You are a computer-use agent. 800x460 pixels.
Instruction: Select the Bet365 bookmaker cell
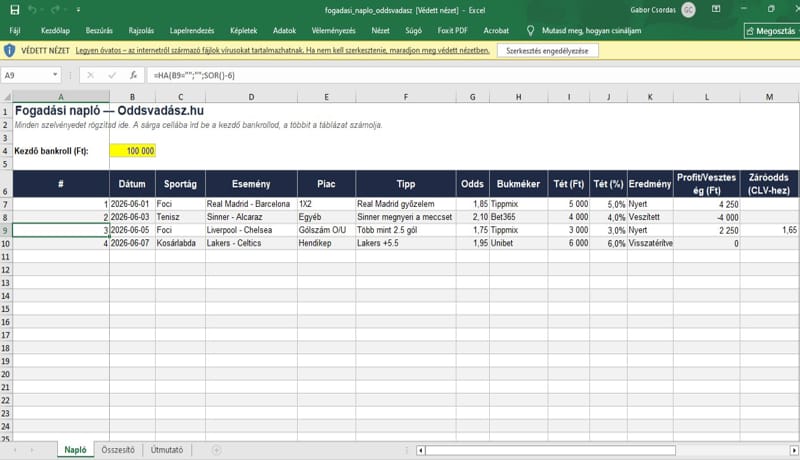click(x=518, y=217)
